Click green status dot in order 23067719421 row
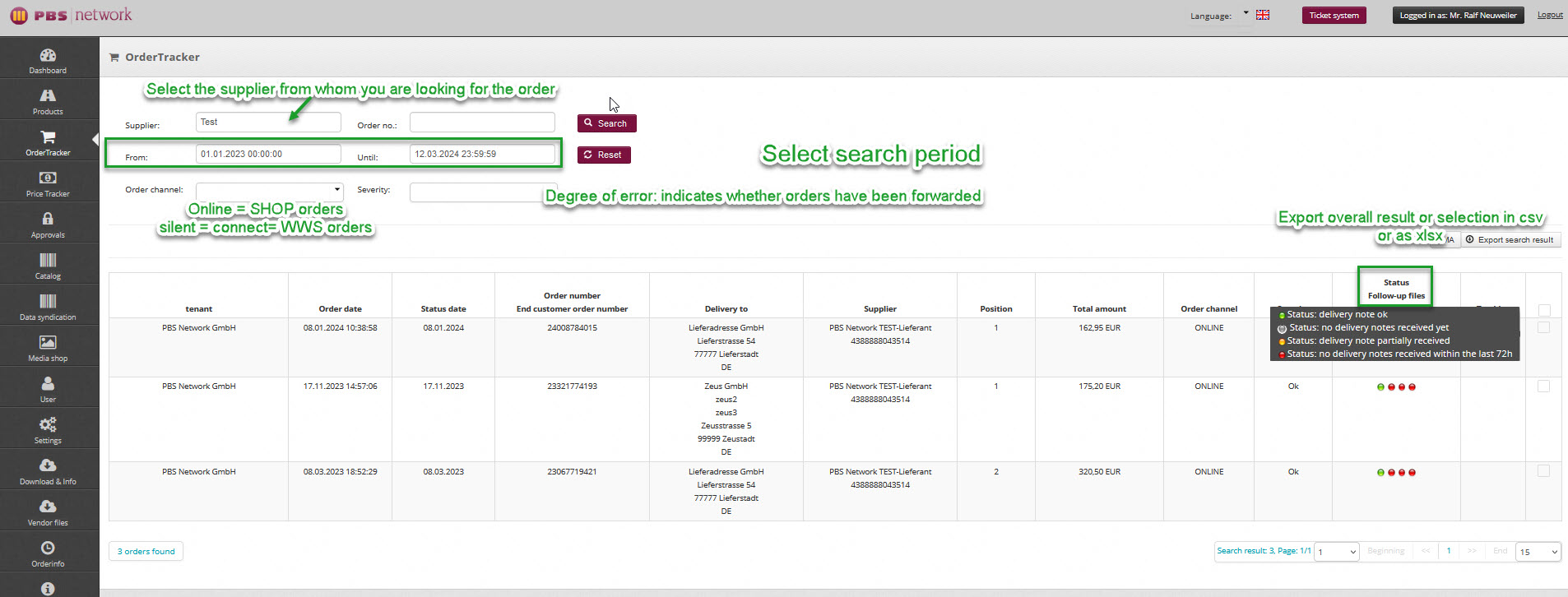 pyautogui.click(x=1380, y=473)
